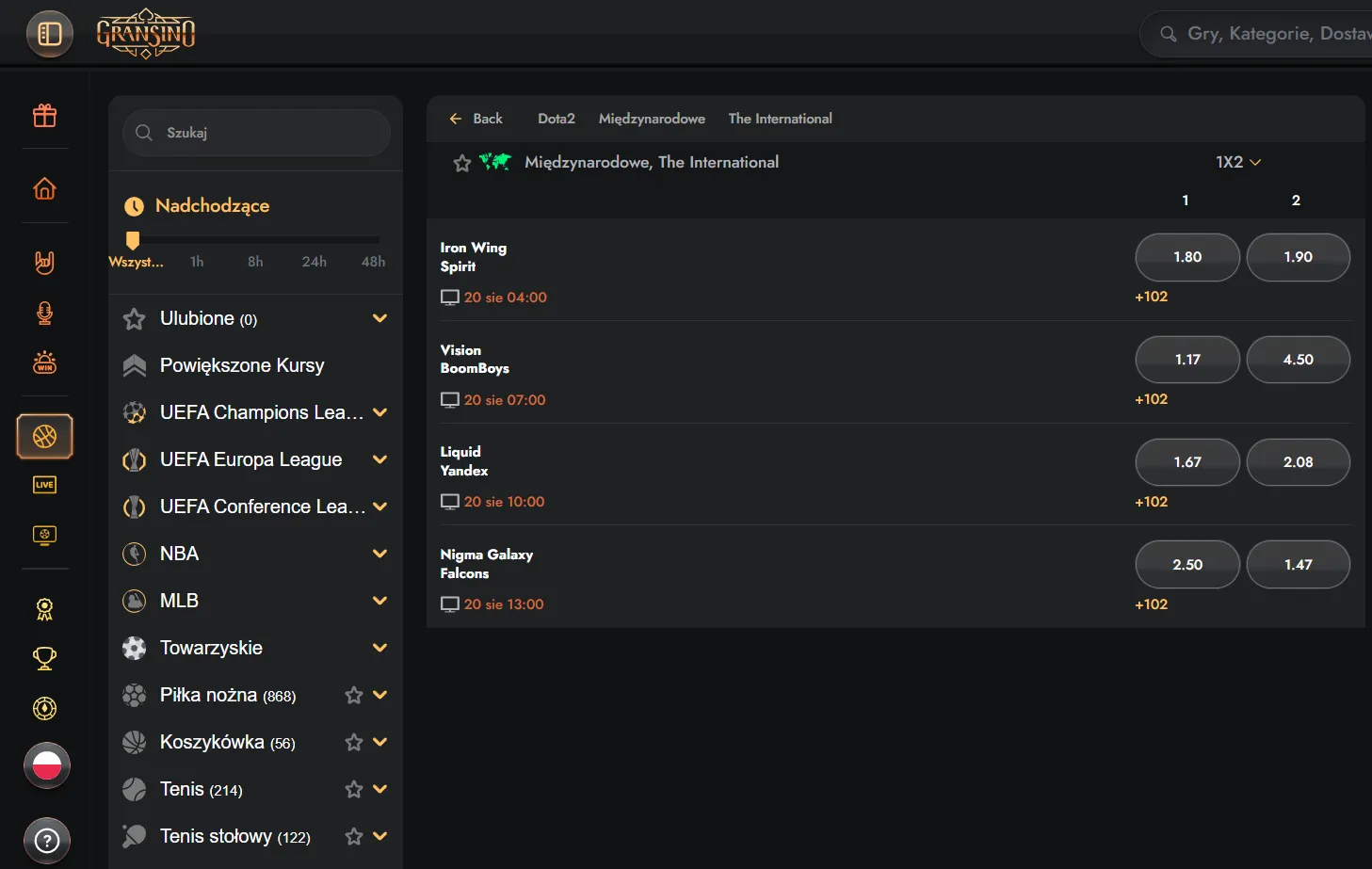The height and width of the screenshot is (869, 1372).
Task: Click stream icon for Iron Wing match
Action: (450, 298)
